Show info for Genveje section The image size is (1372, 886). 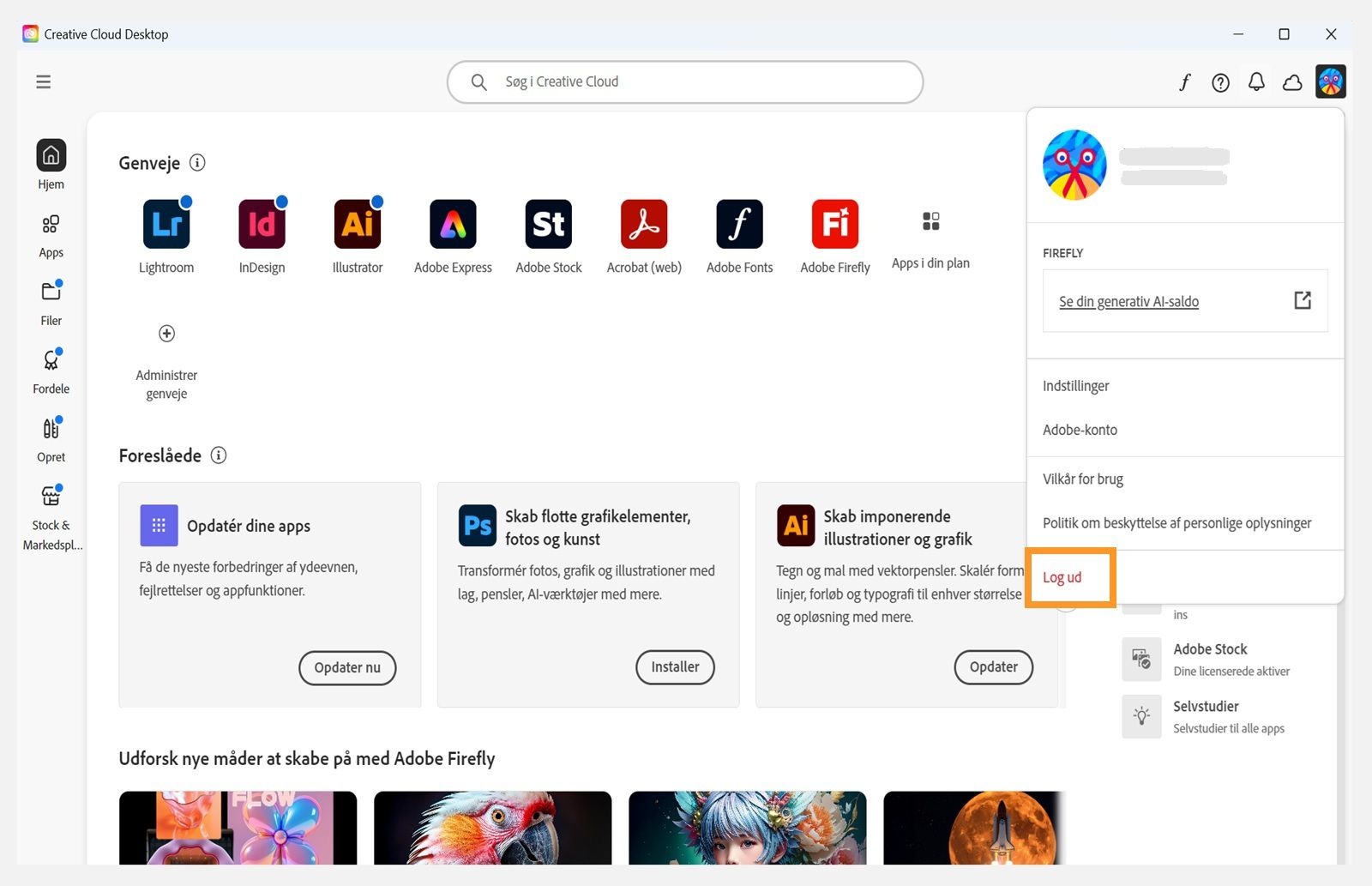click(197, 162)
